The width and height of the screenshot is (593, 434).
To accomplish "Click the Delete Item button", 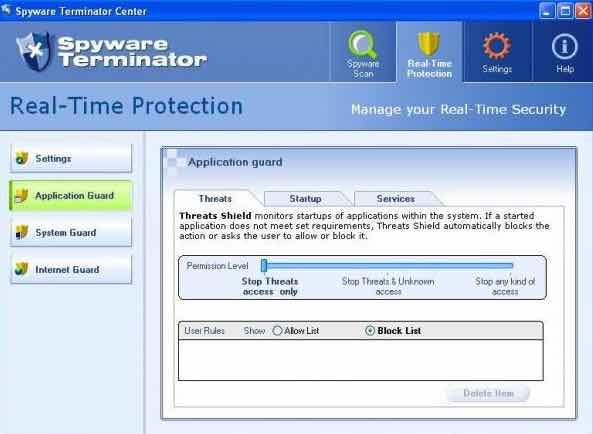I will pos(488,394).
